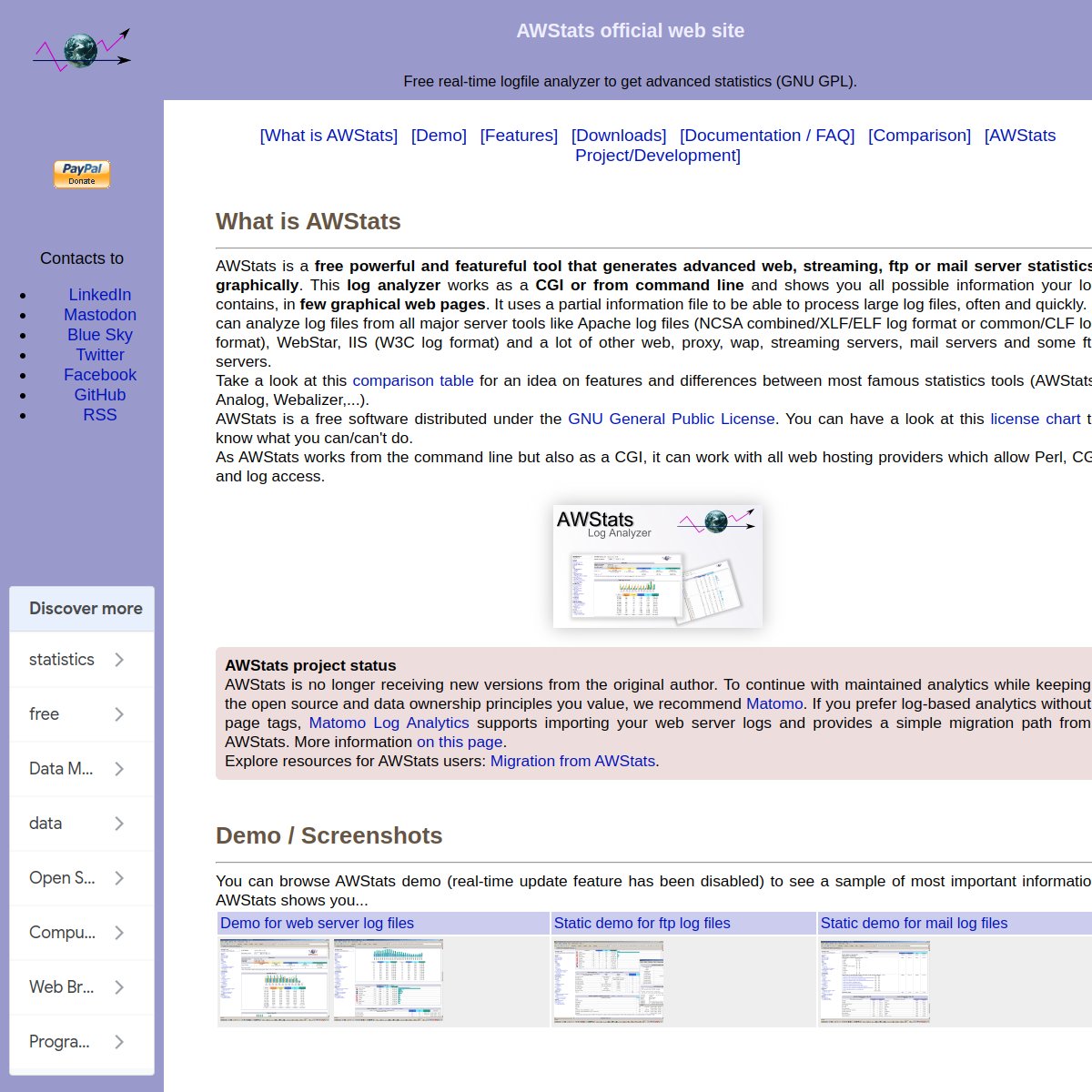Expand the 'Progra...' discover item
1092x1092 pixels.
pos(82,1042)
